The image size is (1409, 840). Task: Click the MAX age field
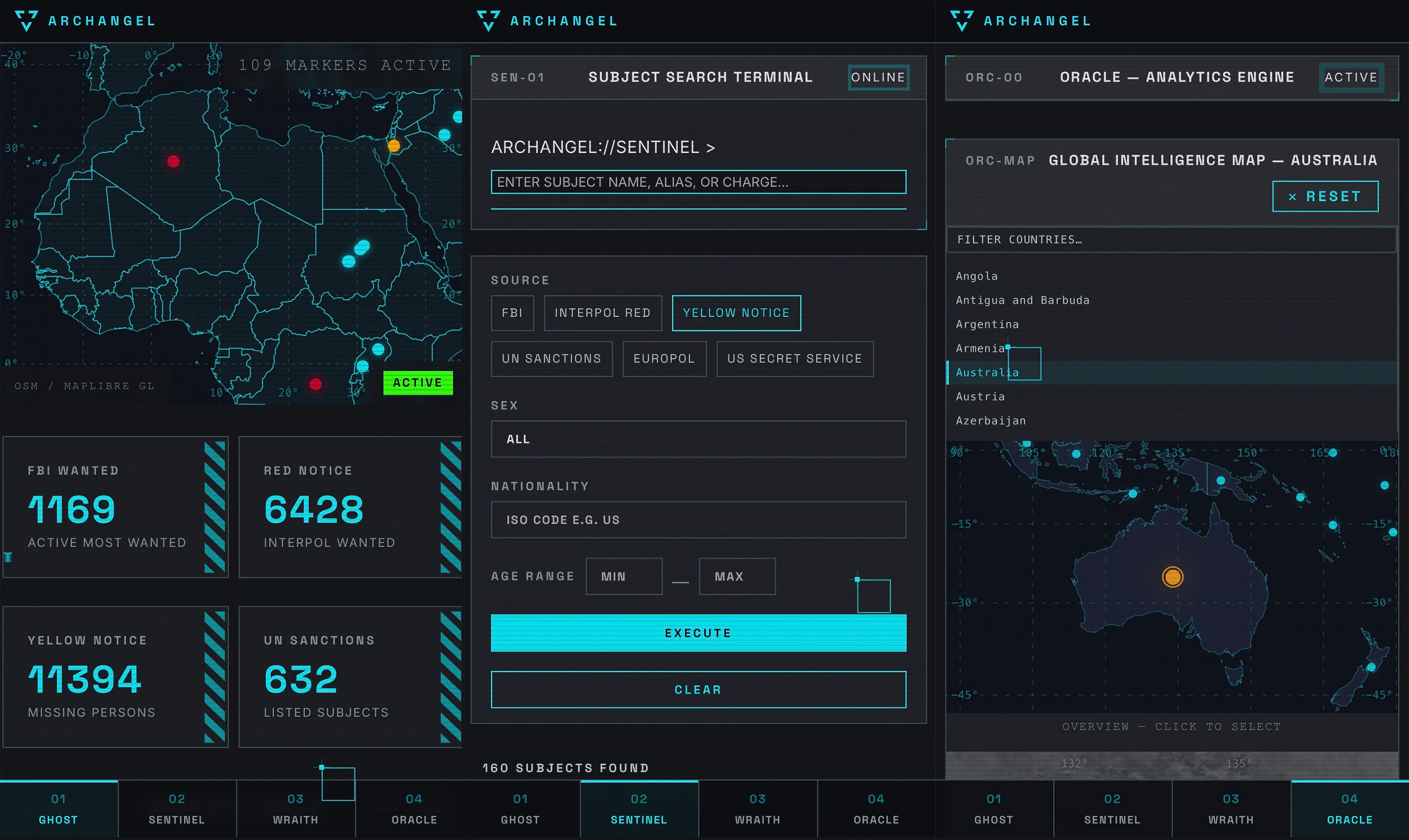tap(737, 576)
